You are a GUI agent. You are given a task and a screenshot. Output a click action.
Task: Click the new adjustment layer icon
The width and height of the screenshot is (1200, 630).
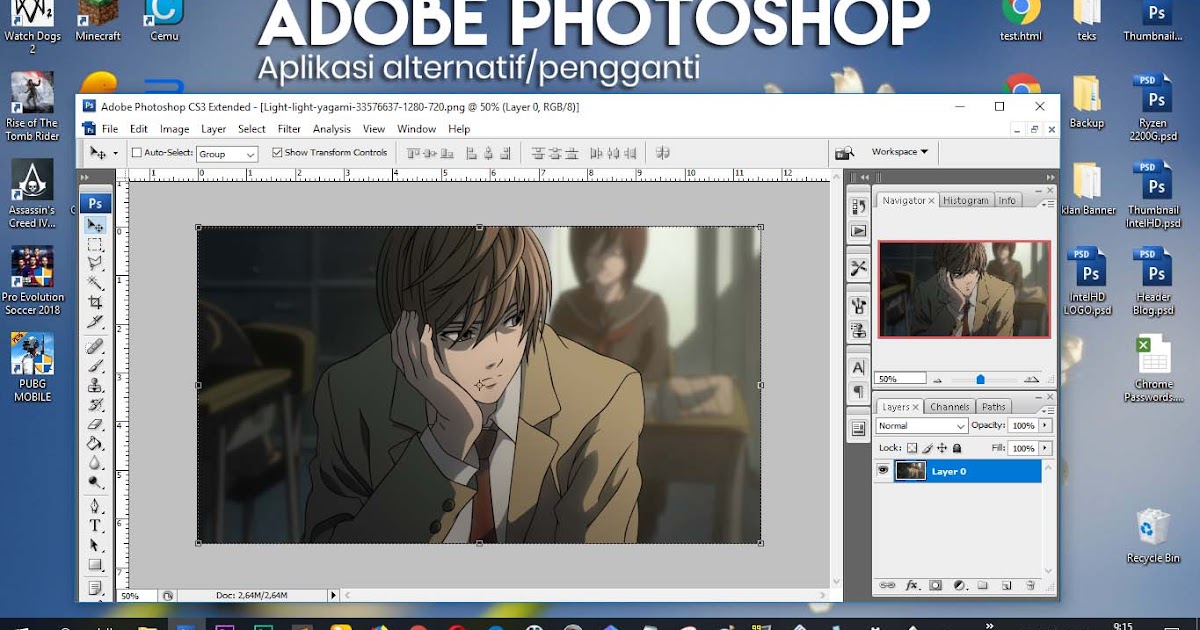[959, 585]
